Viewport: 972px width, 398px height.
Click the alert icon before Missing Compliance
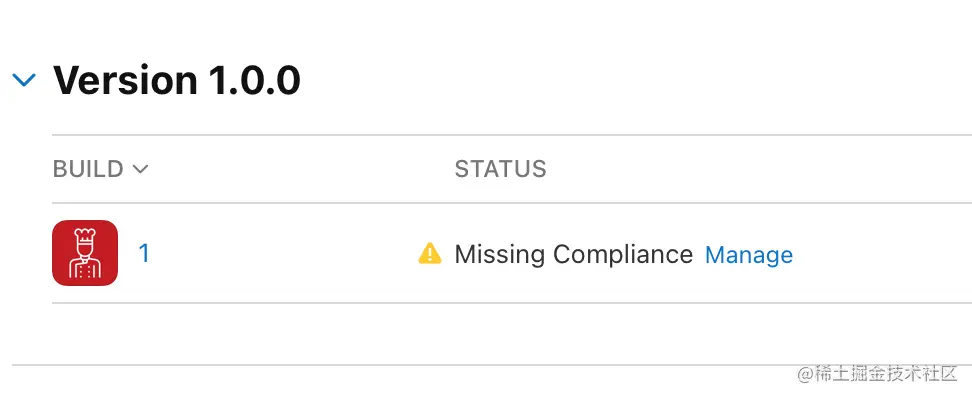click(430, 254)
